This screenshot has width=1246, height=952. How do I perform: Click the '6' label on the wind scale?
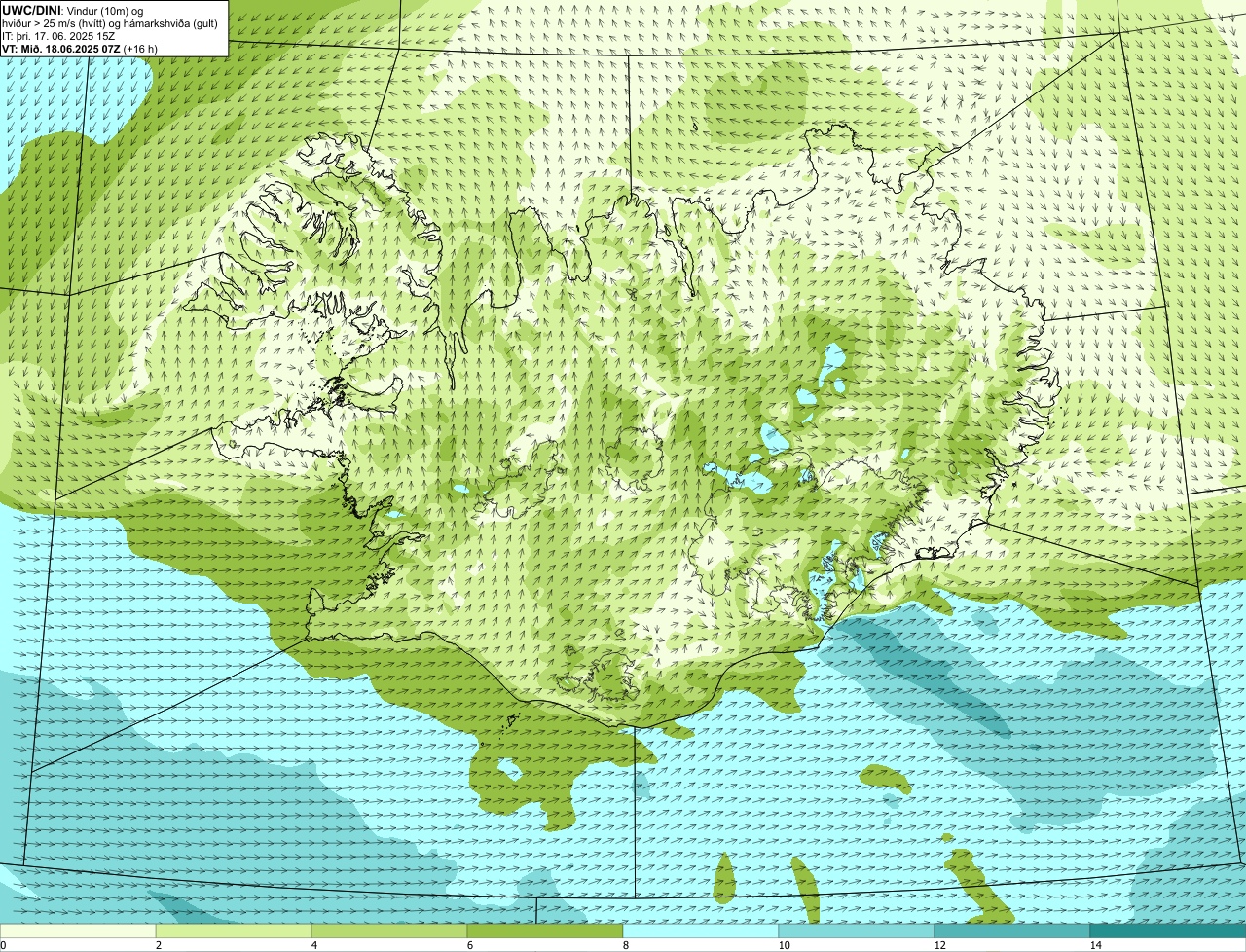(469, 945)
